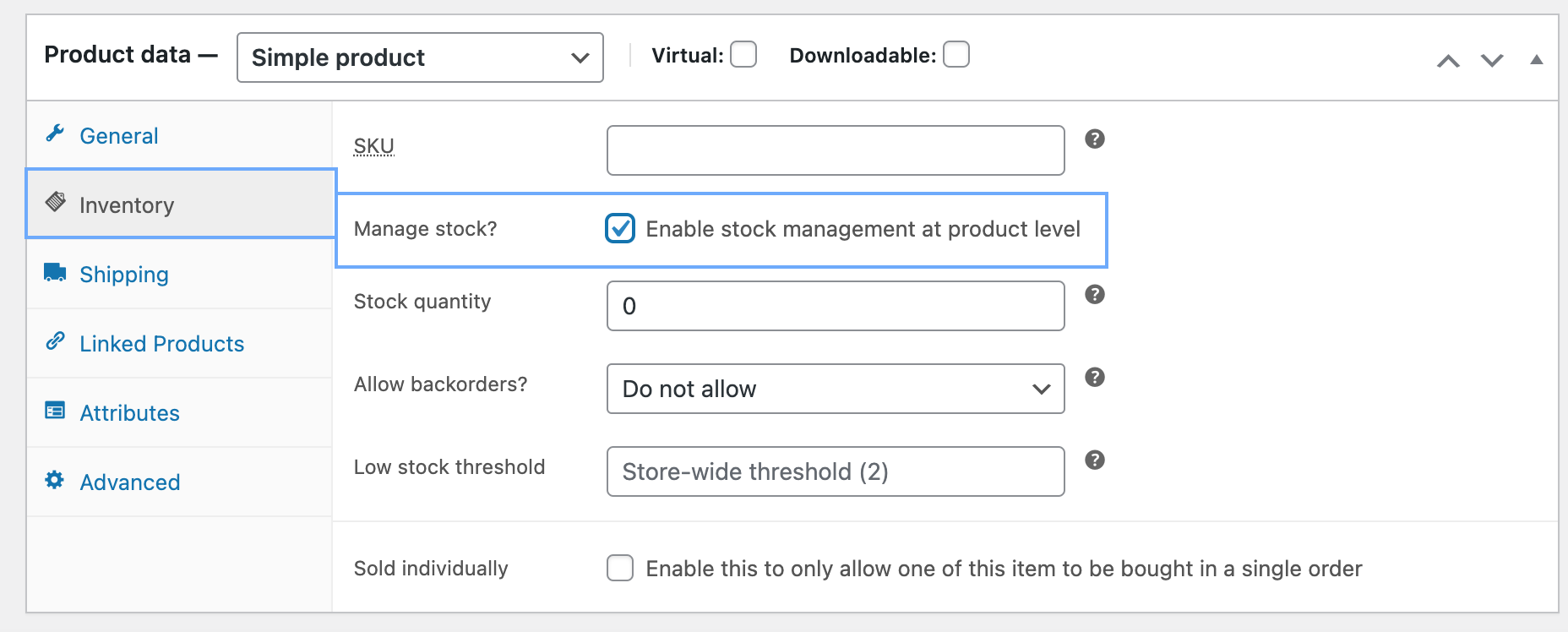Enable the Virtual checkbox
Viewport: 1568px width, 632px height.
[743, 55]
